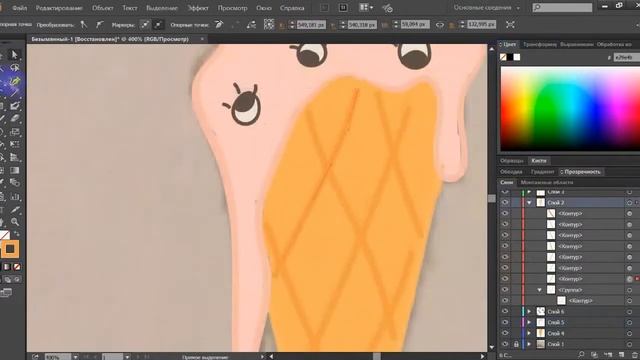Click the None color mode button
Viewport: 640px width, 360px height.
click(17, 267)
